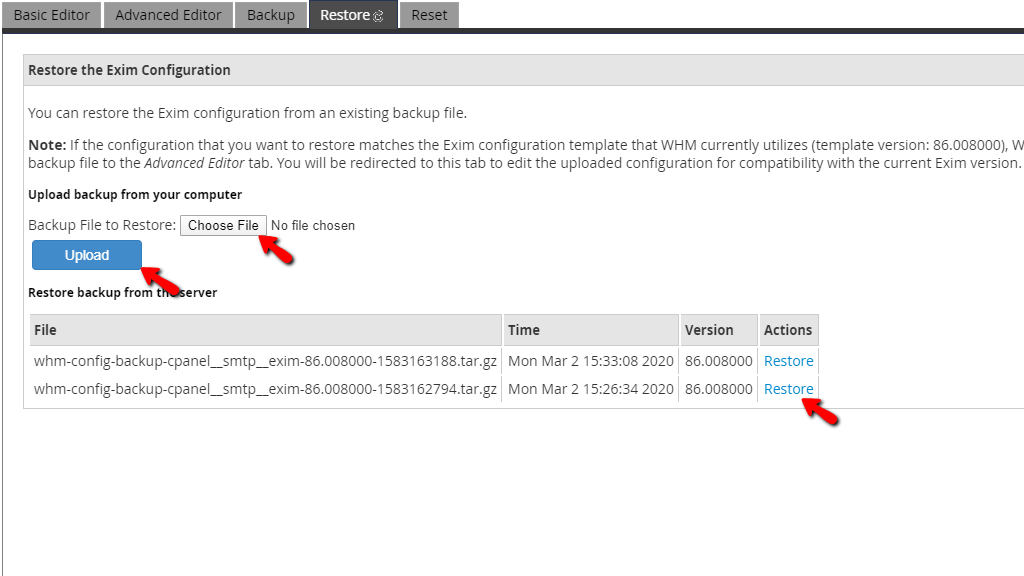Image resolution: width=1024 pixels, height=576 pixels.
Task: Click 'Upload backup from your computer' heading
Action: [x=135, y=195]
